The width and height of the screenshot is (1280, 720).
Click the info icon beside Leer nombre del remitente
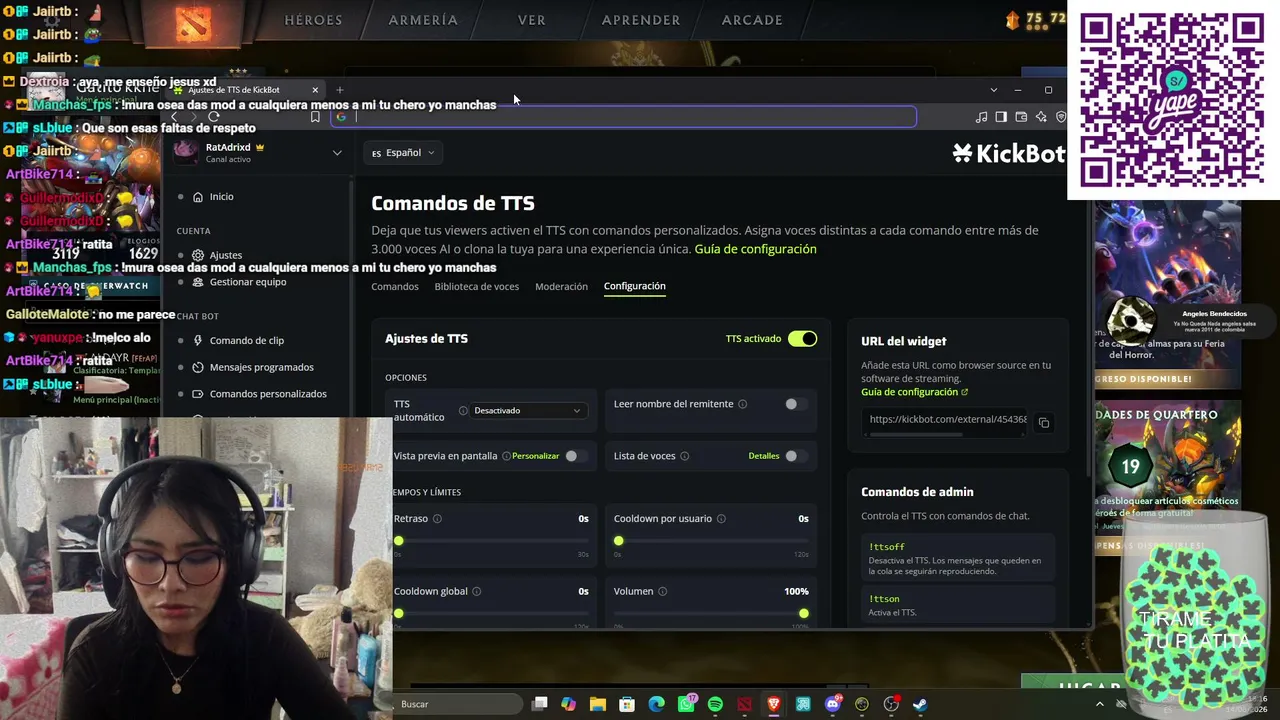point(742,404)
